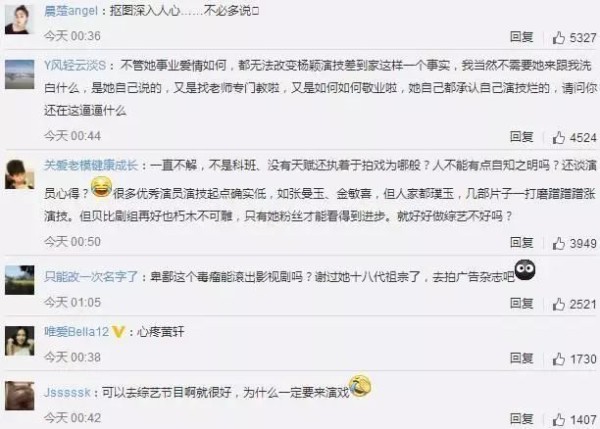Click 回复 under 心疼黄轩 comment

(522, 358)
